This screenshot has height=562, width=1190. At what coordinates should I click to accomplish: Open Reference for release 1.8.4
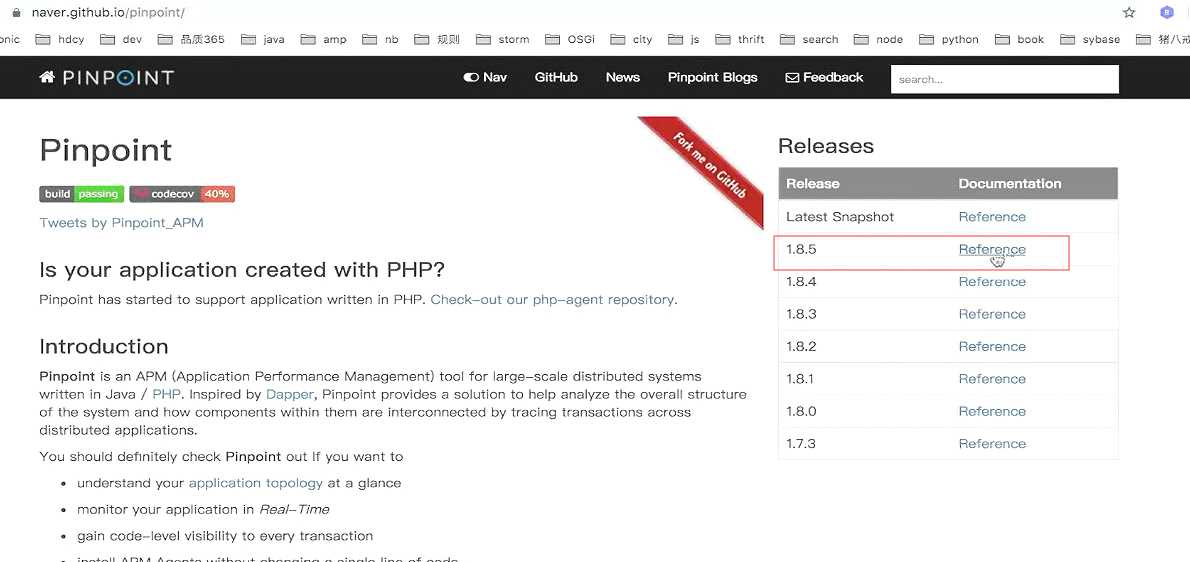tap(992, 282)
